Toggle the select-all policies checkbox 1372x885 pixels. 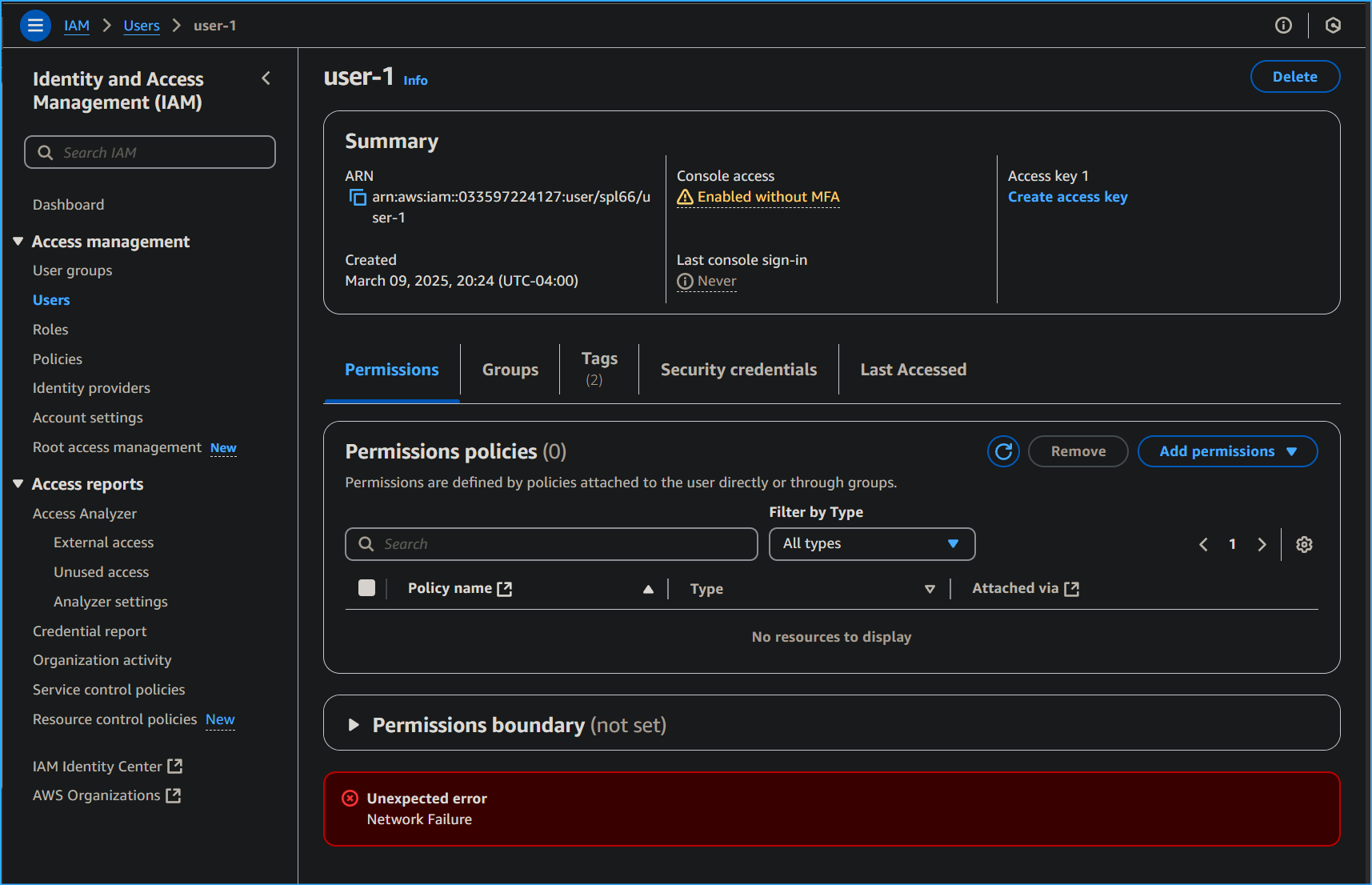coord(366,588)
